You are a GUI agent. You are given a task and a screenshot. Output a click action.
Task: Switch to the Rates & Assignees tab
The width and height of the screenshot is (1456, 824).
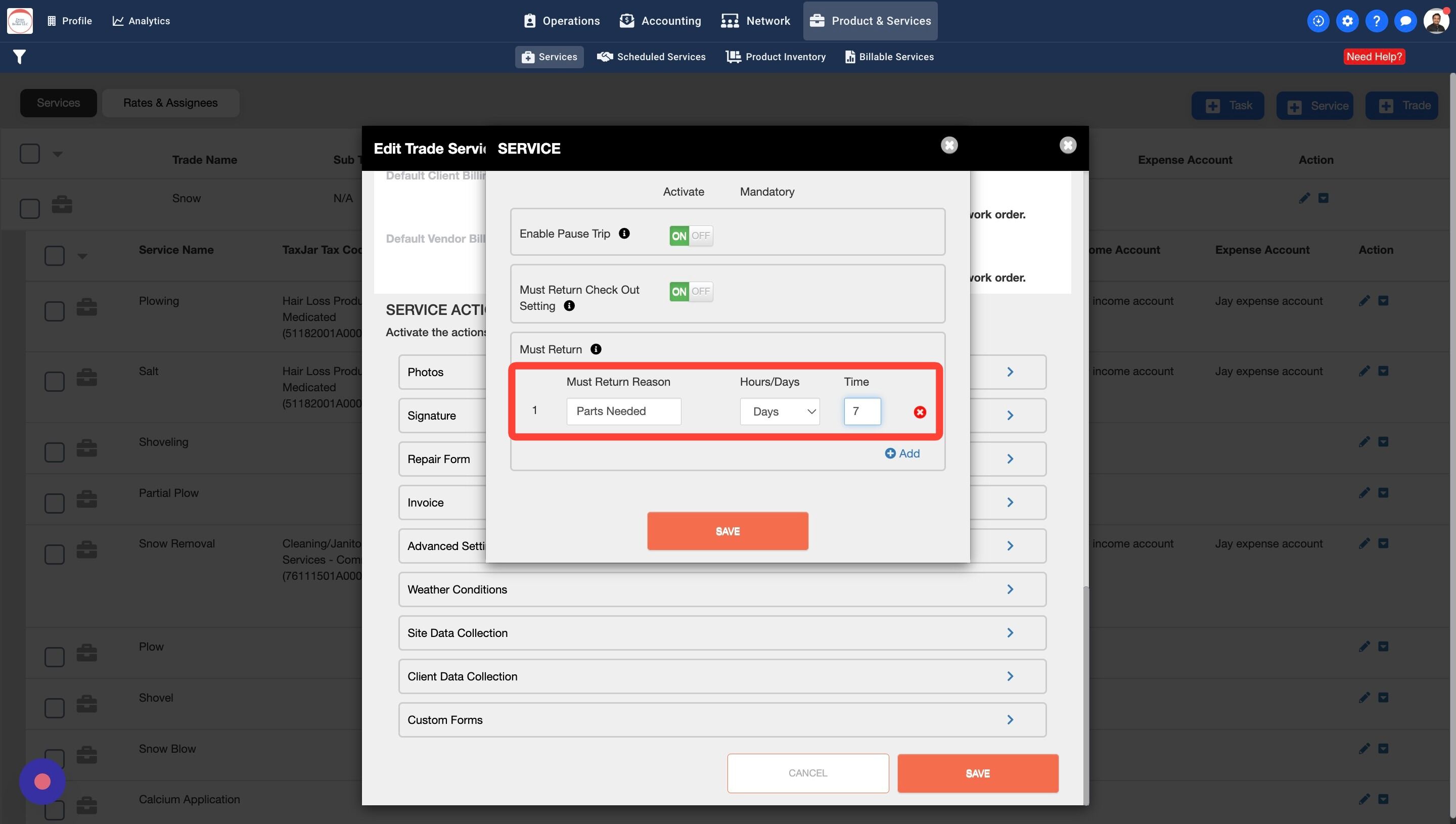tap(170, 103)
